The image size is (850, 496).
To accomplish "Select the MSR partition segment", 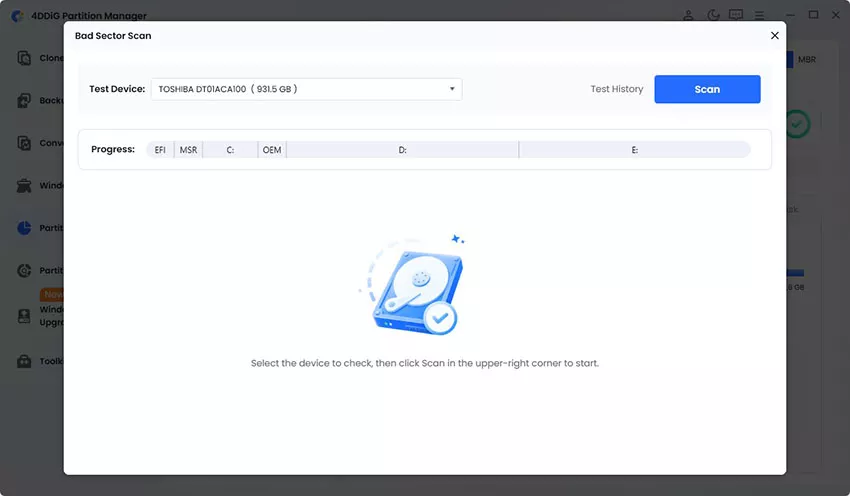I will click(188, 150).
